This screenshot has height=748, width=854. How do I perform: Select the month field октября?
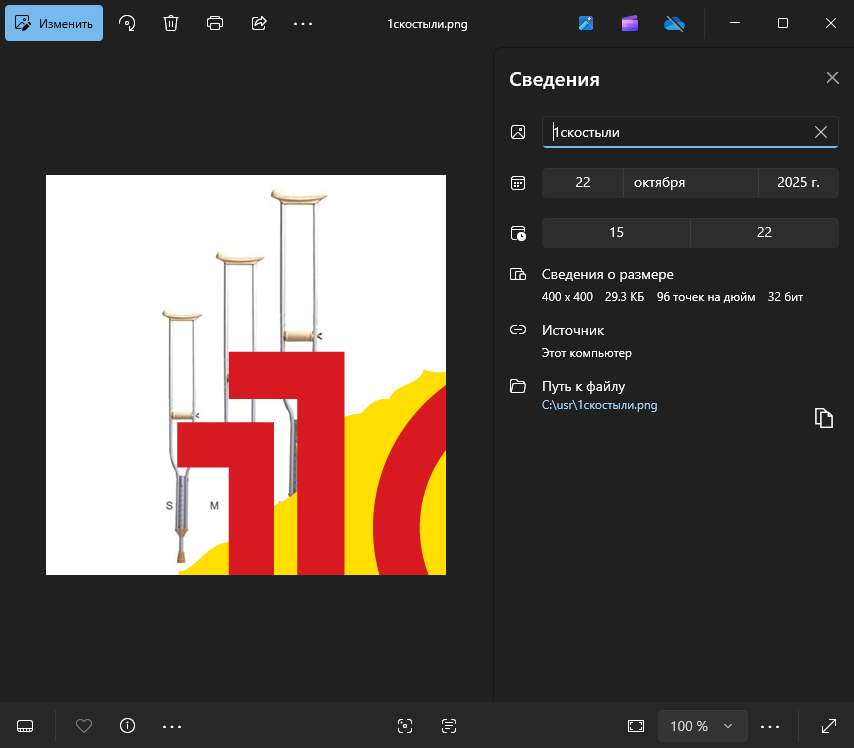[690, 182]
